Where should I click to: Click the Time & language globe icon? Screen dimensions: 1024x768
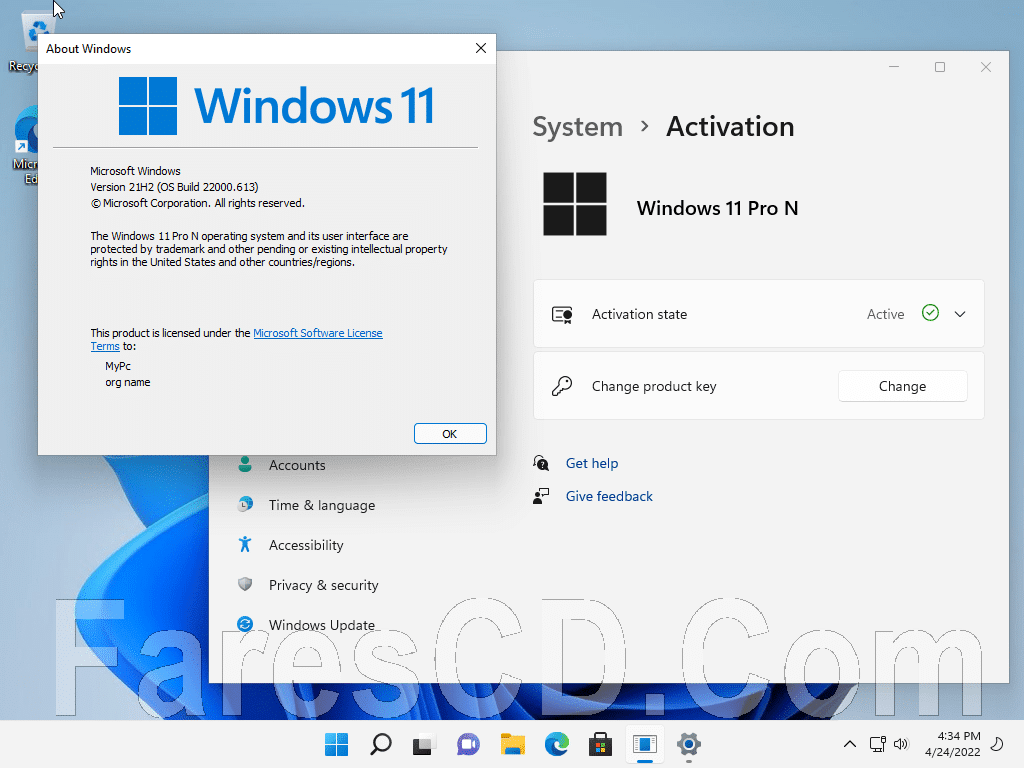tap(245, 504)
